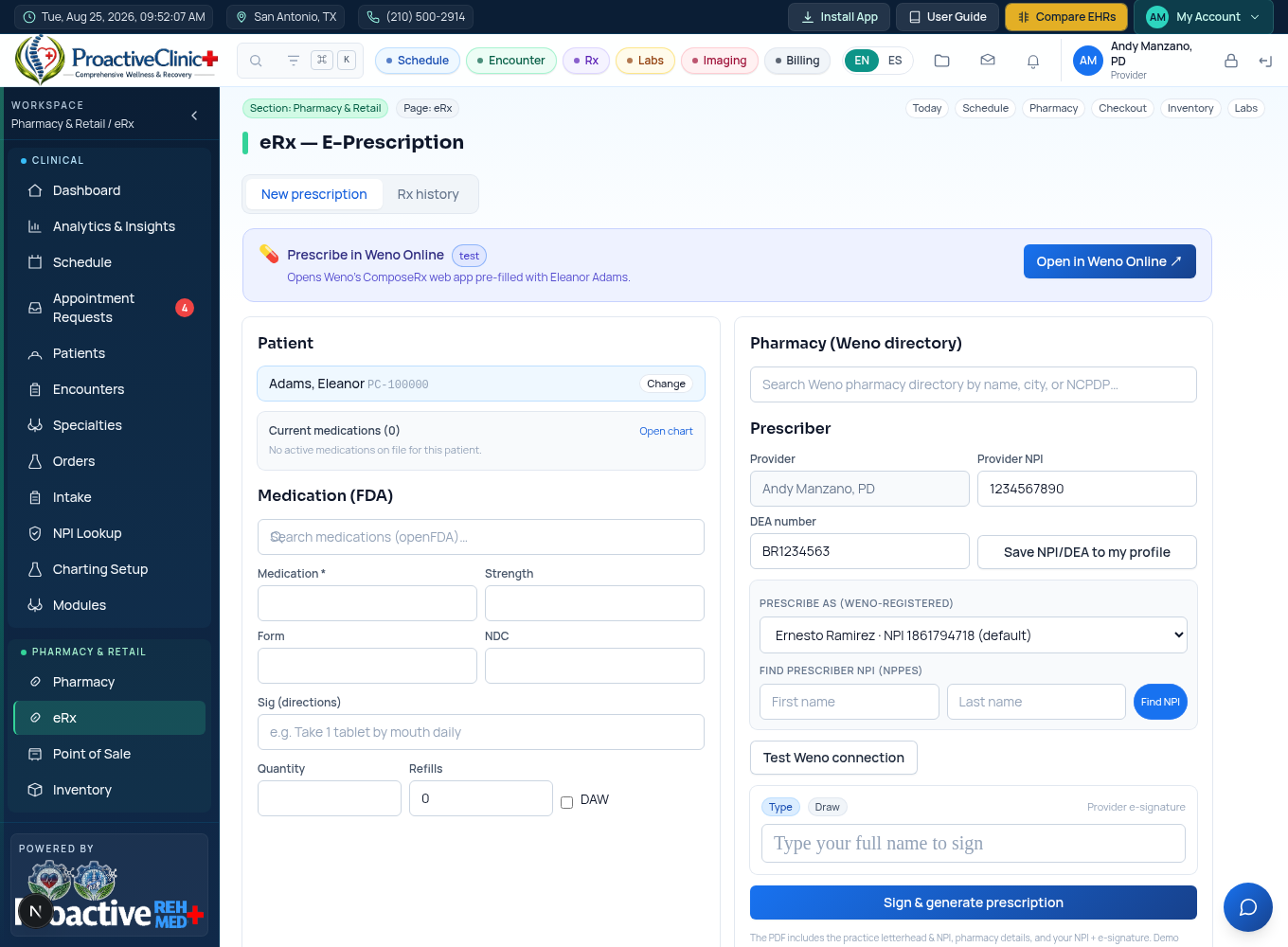This screenshot has height=947, width=1288.
Task: Click the Find NPI button
Action: point(1160,702)
